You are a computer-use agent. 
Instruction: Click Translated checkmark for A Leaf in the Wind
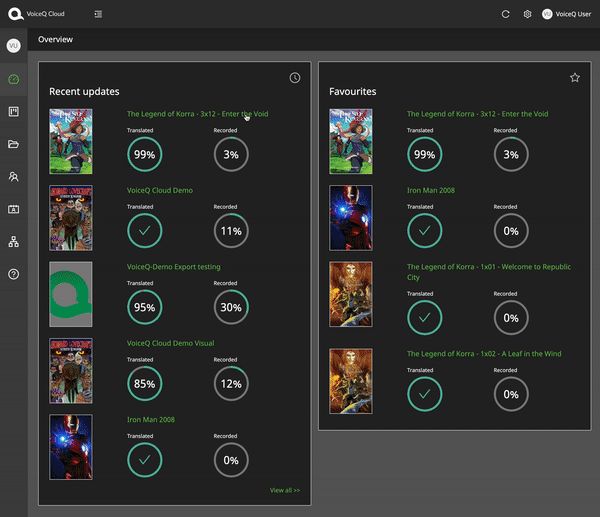[x=425, y=394]
